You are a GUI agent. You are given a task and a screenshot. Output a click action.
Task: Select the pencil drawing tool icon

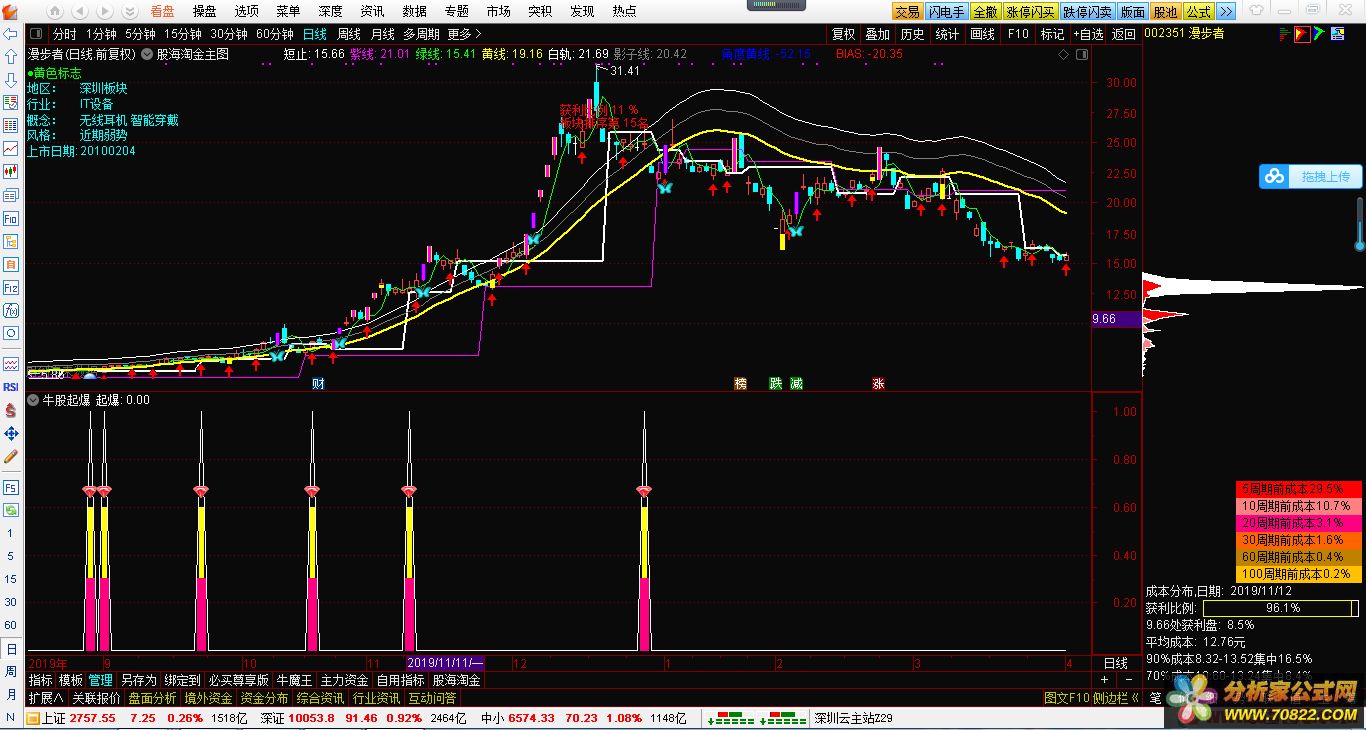(x=10, y=456)
